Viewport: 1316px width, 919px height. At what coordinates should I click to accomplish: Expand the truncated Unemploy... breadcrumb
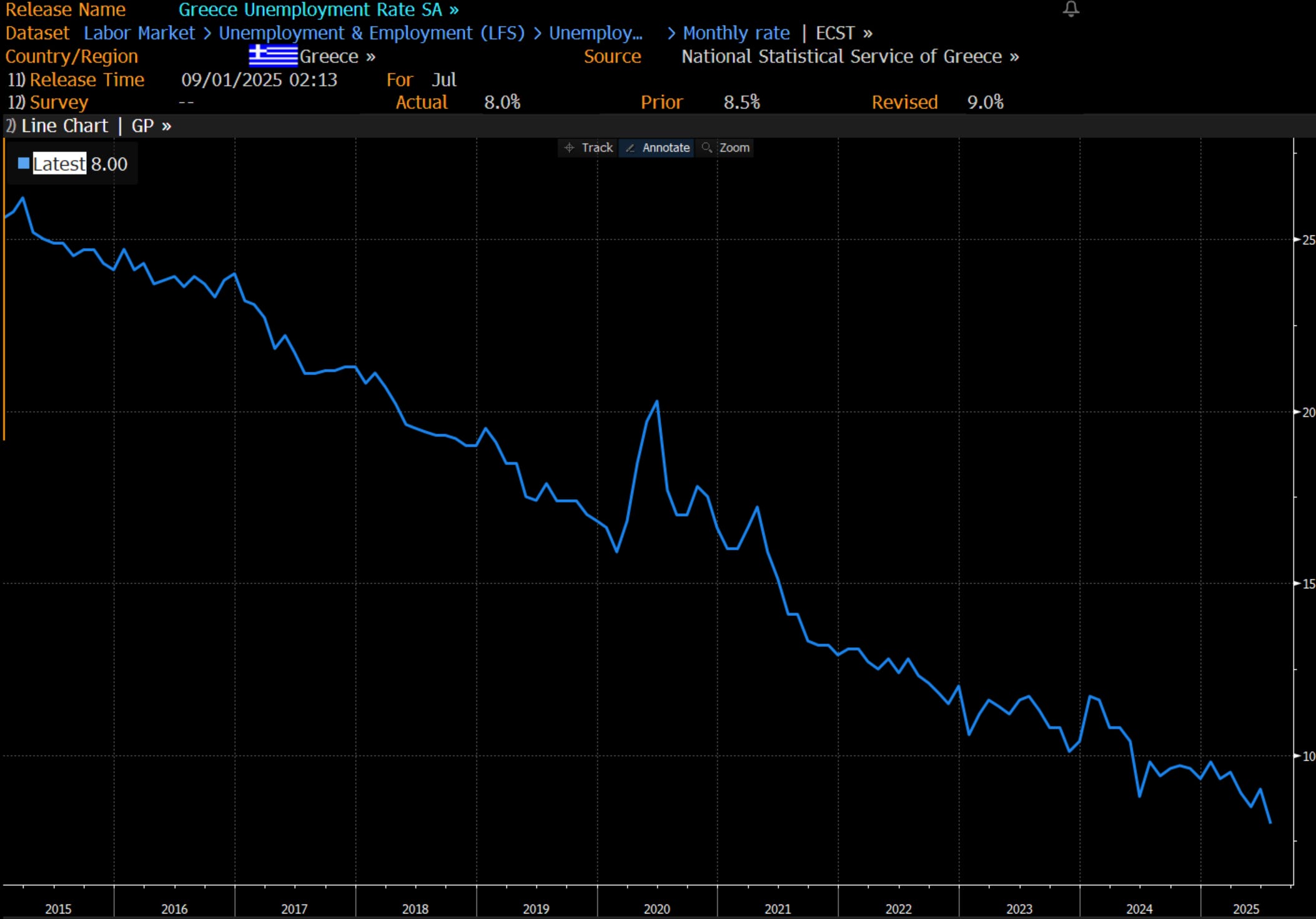click(595, 33)
